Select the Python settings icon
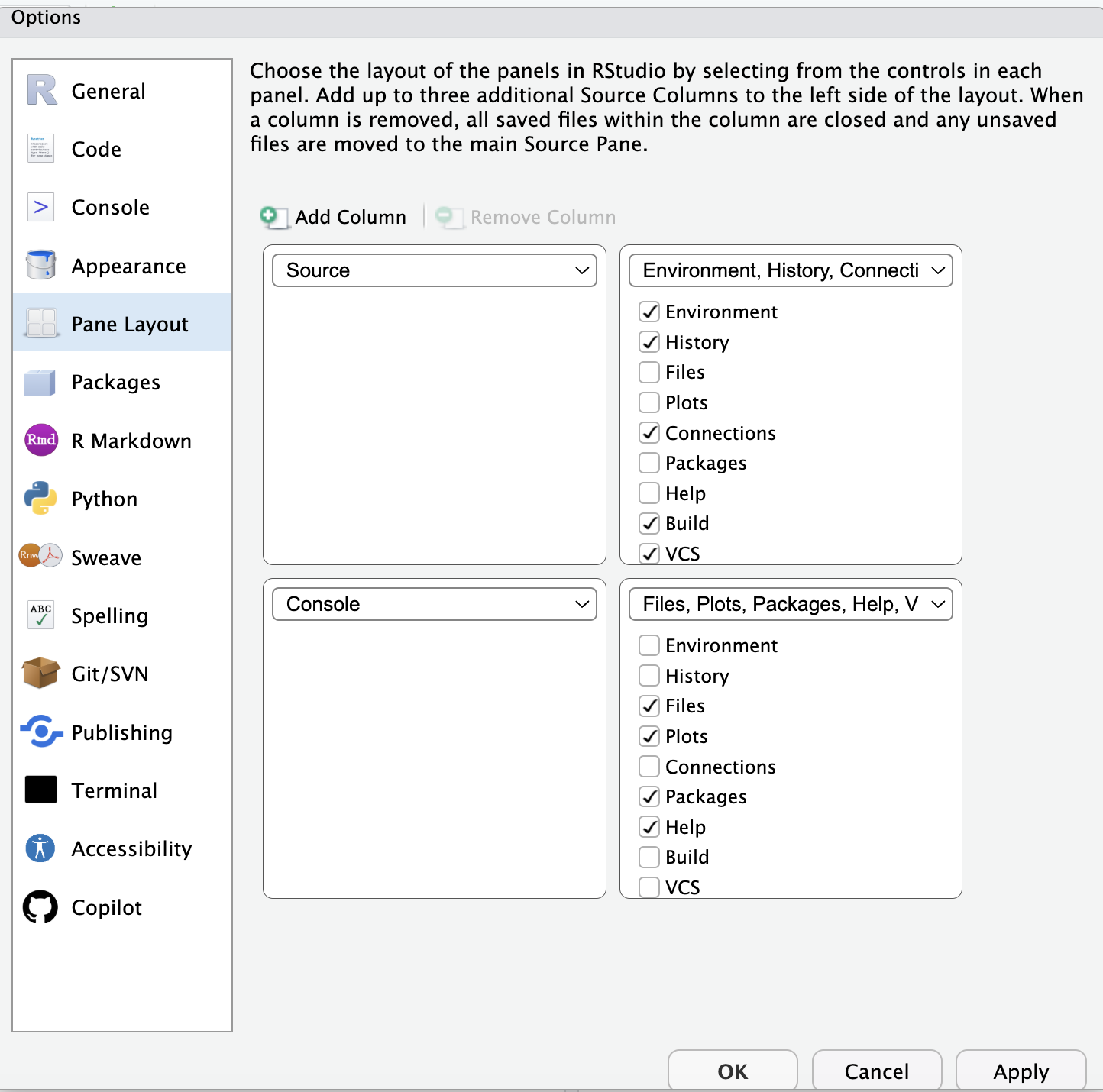 coord(40,499)
